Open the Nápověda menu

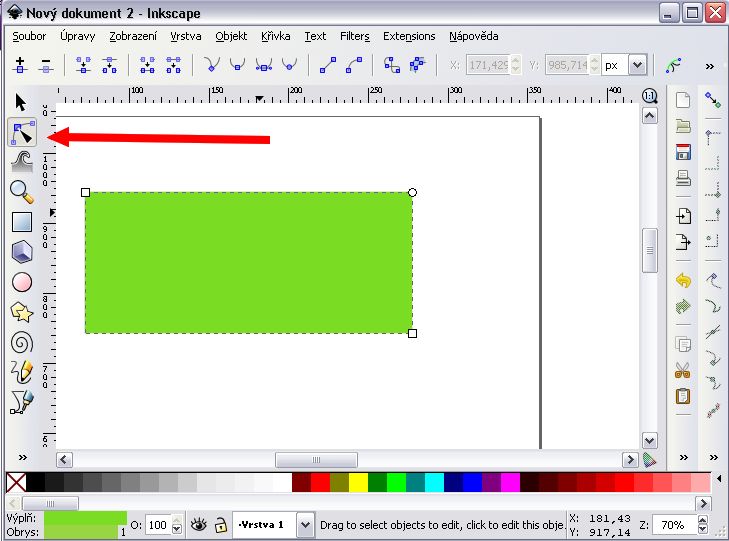[474, 36]
